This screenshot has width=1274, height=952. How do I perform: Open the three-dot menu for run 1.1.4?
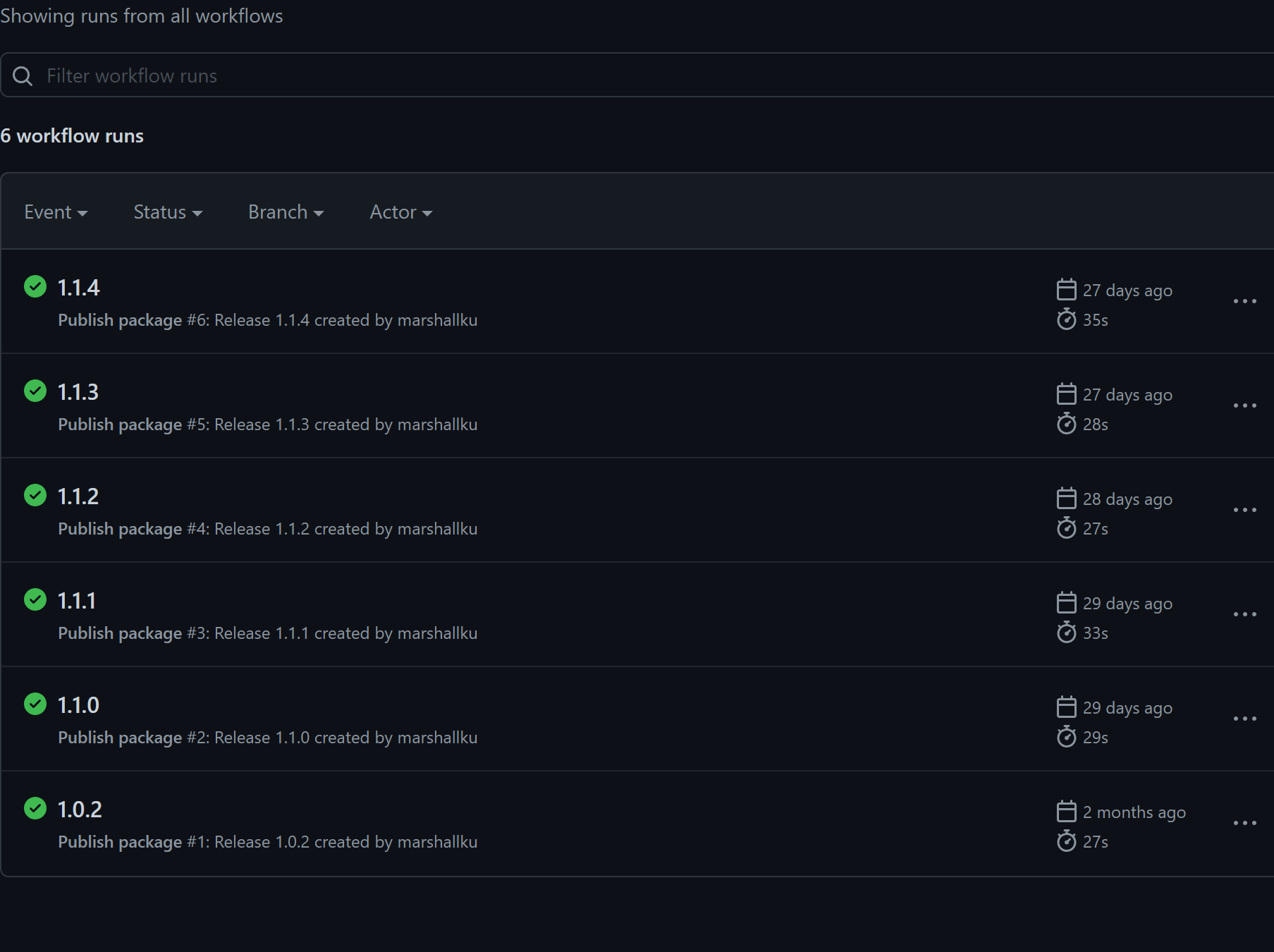pos(1244,301)
